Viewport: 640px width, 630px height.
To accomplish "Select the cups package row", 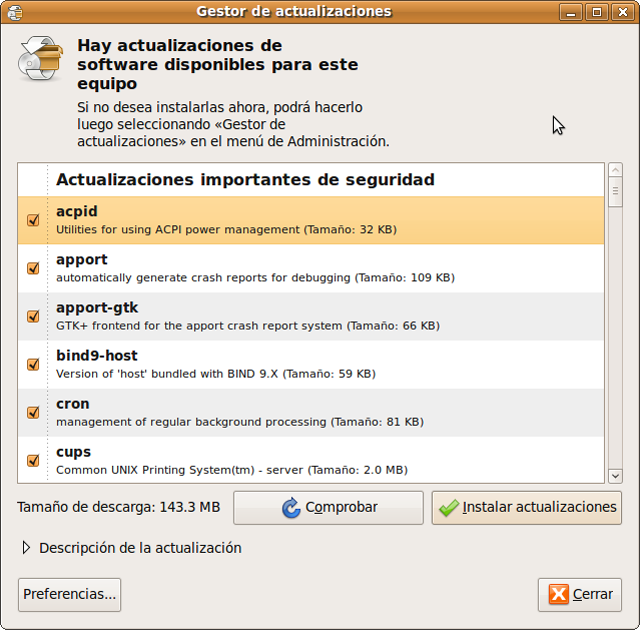I will pyautogui.click(x=300, y=460).
